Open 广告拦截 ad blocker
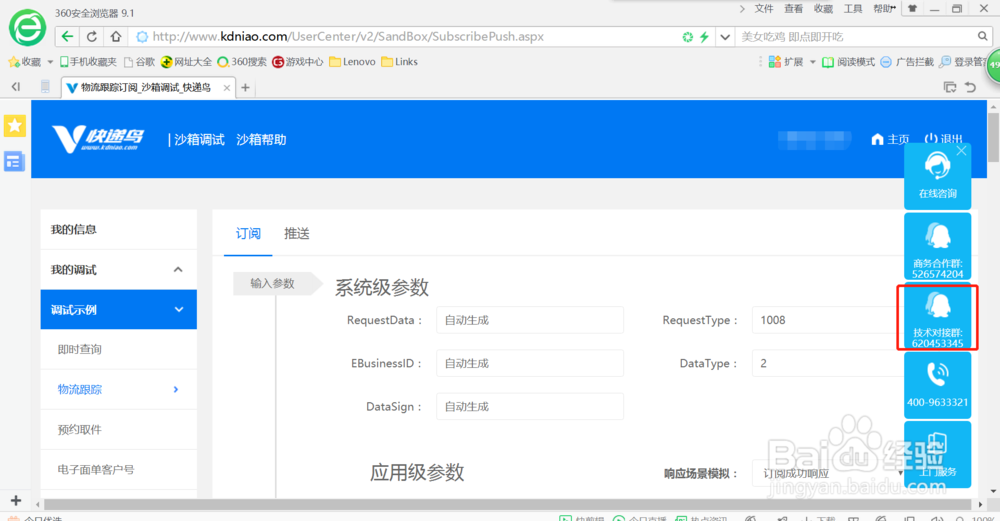The image size is (1000, 521). (907, 62)
